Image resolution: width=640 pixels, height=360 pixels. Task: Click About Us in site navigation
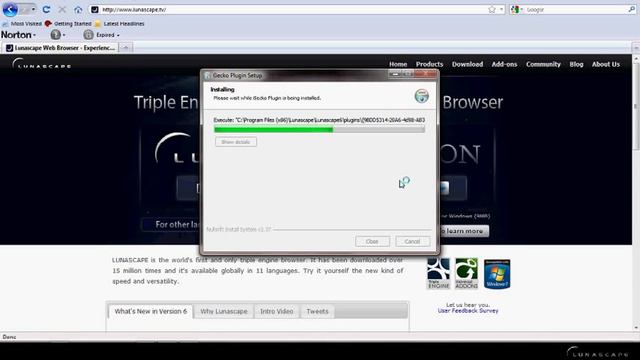click(x=606, y=64)
